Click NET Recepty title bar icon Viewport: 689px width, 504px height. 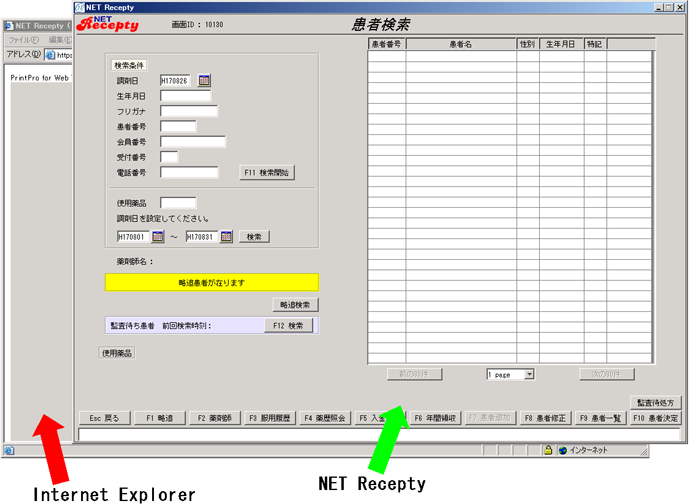80,7
